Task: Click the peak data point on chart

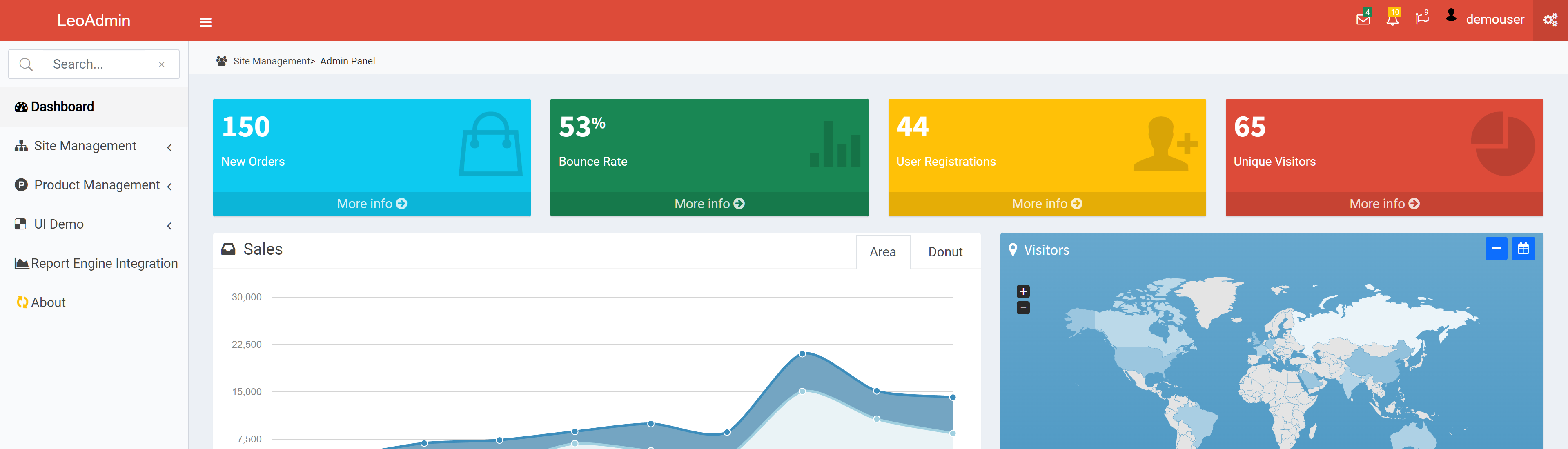Action: (x=802, y=353)
